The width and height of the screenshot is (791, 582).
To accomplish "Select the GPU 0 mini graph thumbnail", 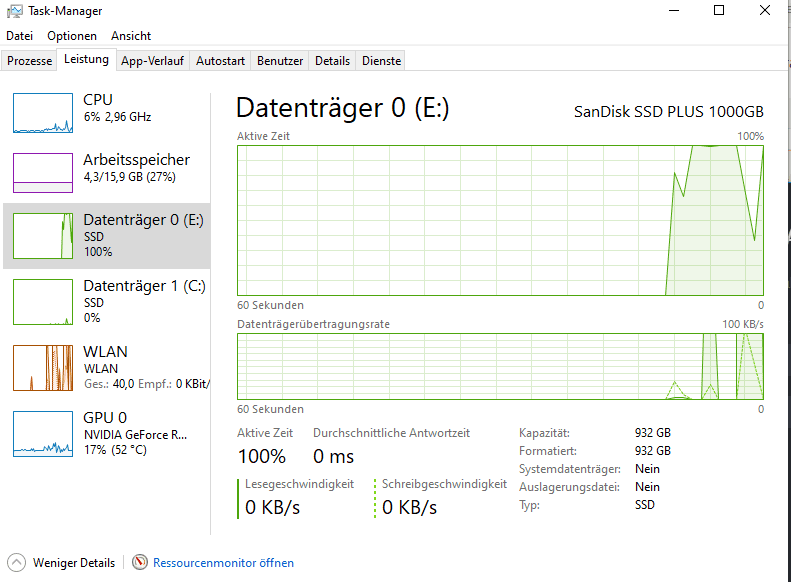I will [43, 434].
